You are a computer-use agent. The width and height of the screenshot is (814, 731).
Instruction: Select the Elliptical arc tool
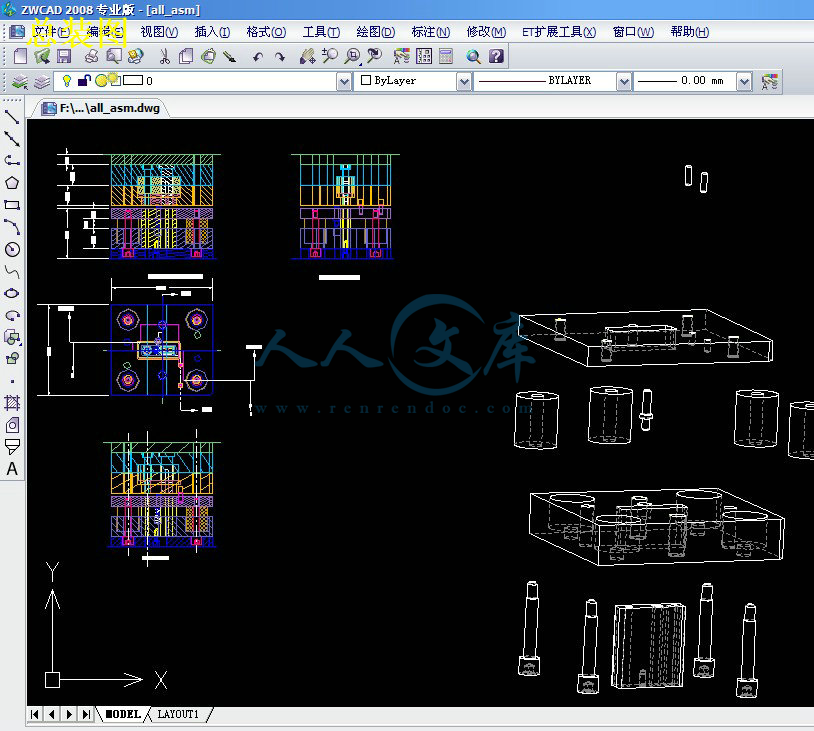[x=12, y=315]
